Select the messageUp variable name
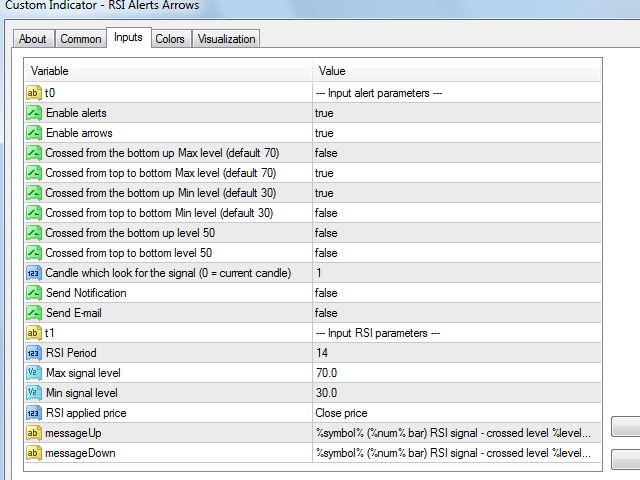 [x=73, y=433]
